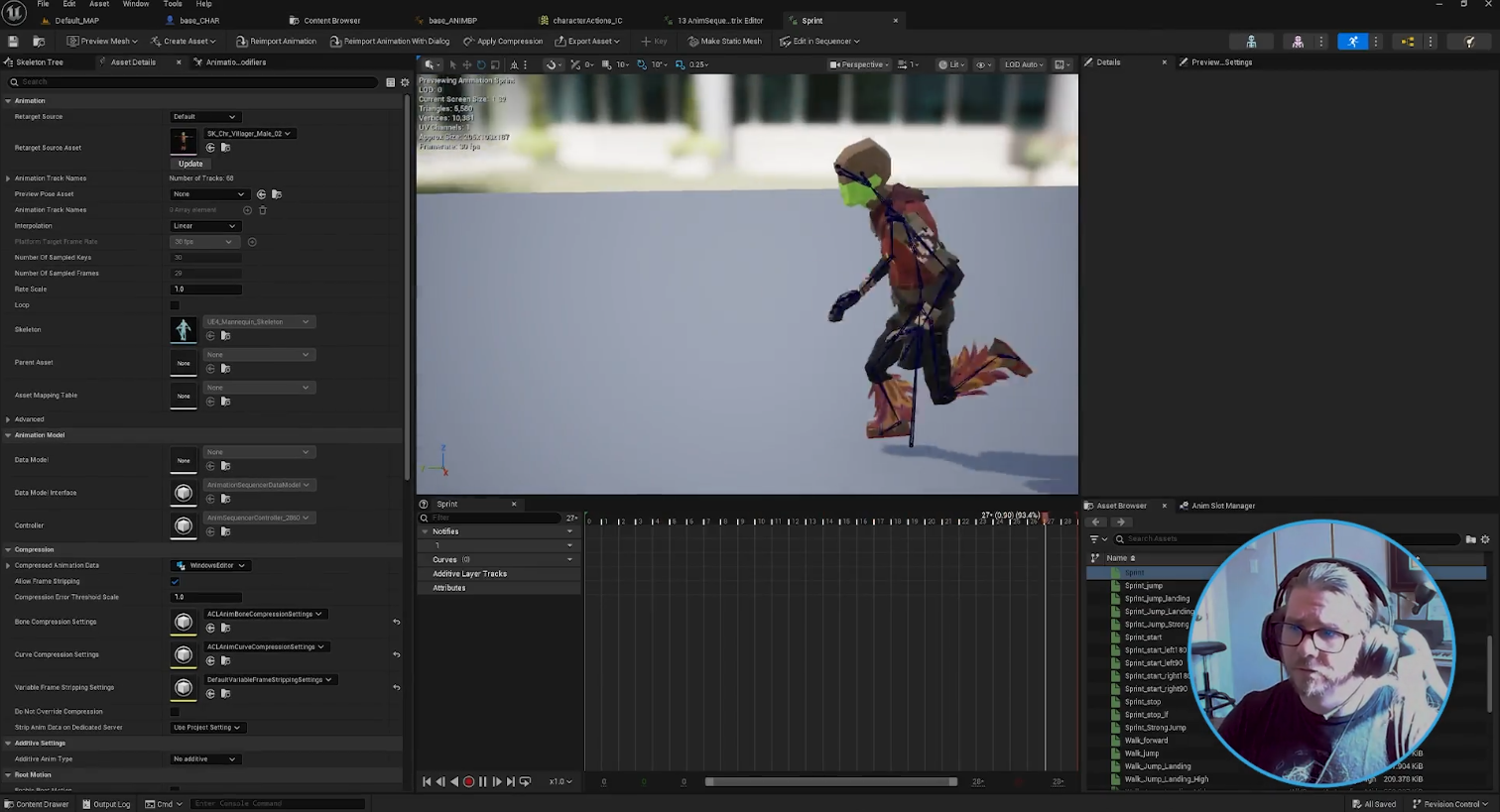This screenshot has height=812, width=1500.
Task: Enable the Loop checkbox
Action: [175, 305]
